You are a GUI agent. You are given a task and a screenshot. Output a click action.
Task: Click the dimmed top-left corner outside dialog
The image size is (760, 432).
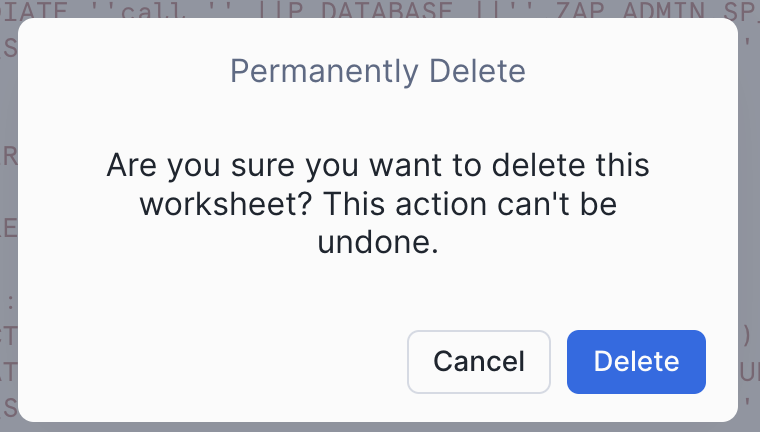point(6,6)
